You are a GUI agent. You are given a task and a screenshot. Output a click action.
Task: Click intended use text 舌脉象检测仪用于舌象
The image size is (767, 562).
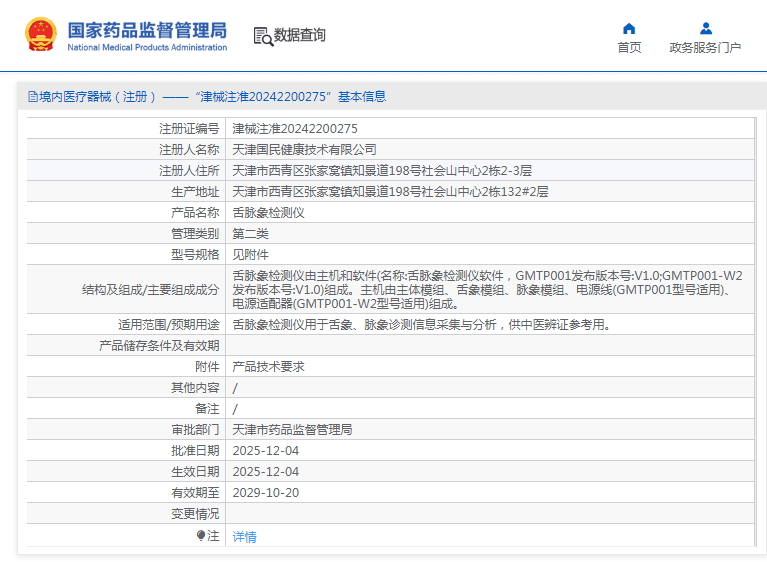(422, 325)
